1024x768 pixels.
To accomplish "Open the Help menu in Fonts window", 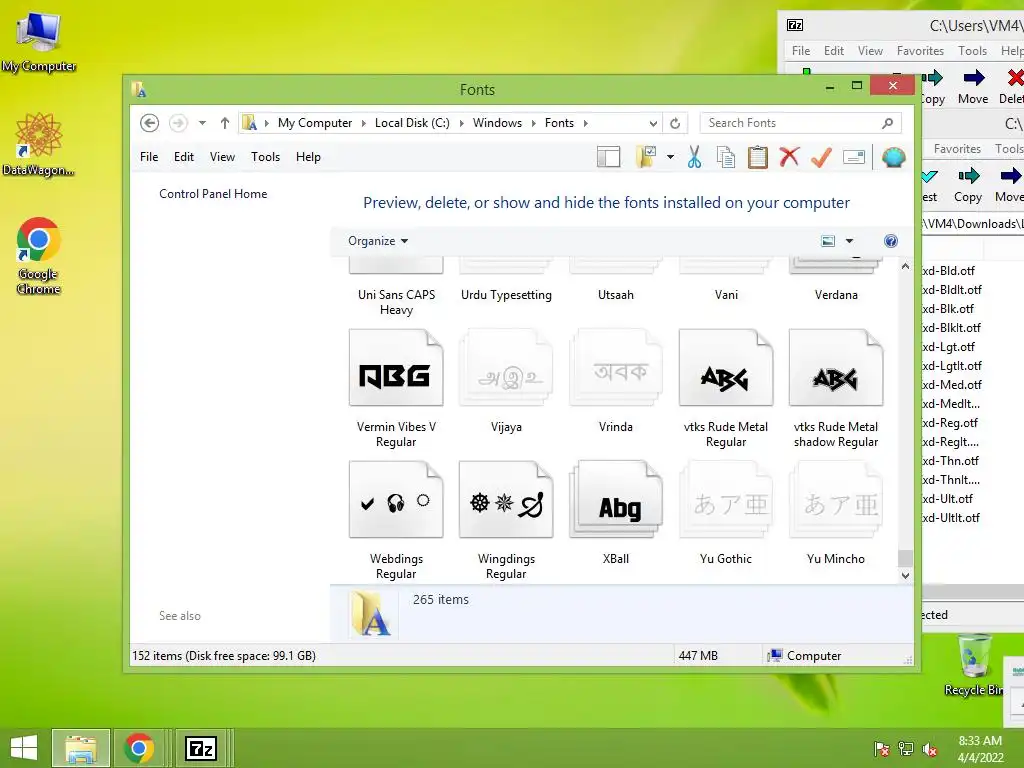I will [308, 157].
